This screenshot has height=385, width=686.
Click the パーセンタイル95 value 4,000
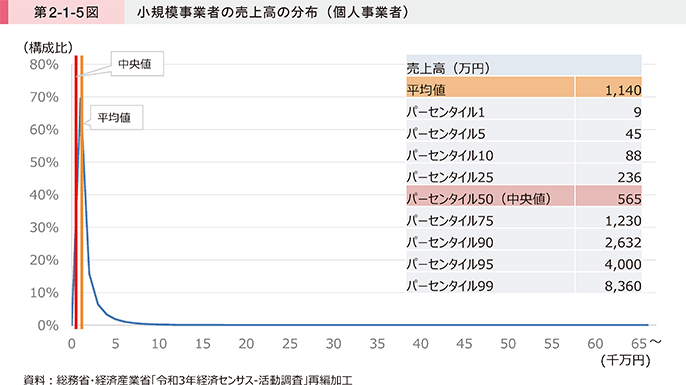coord(623,264)
